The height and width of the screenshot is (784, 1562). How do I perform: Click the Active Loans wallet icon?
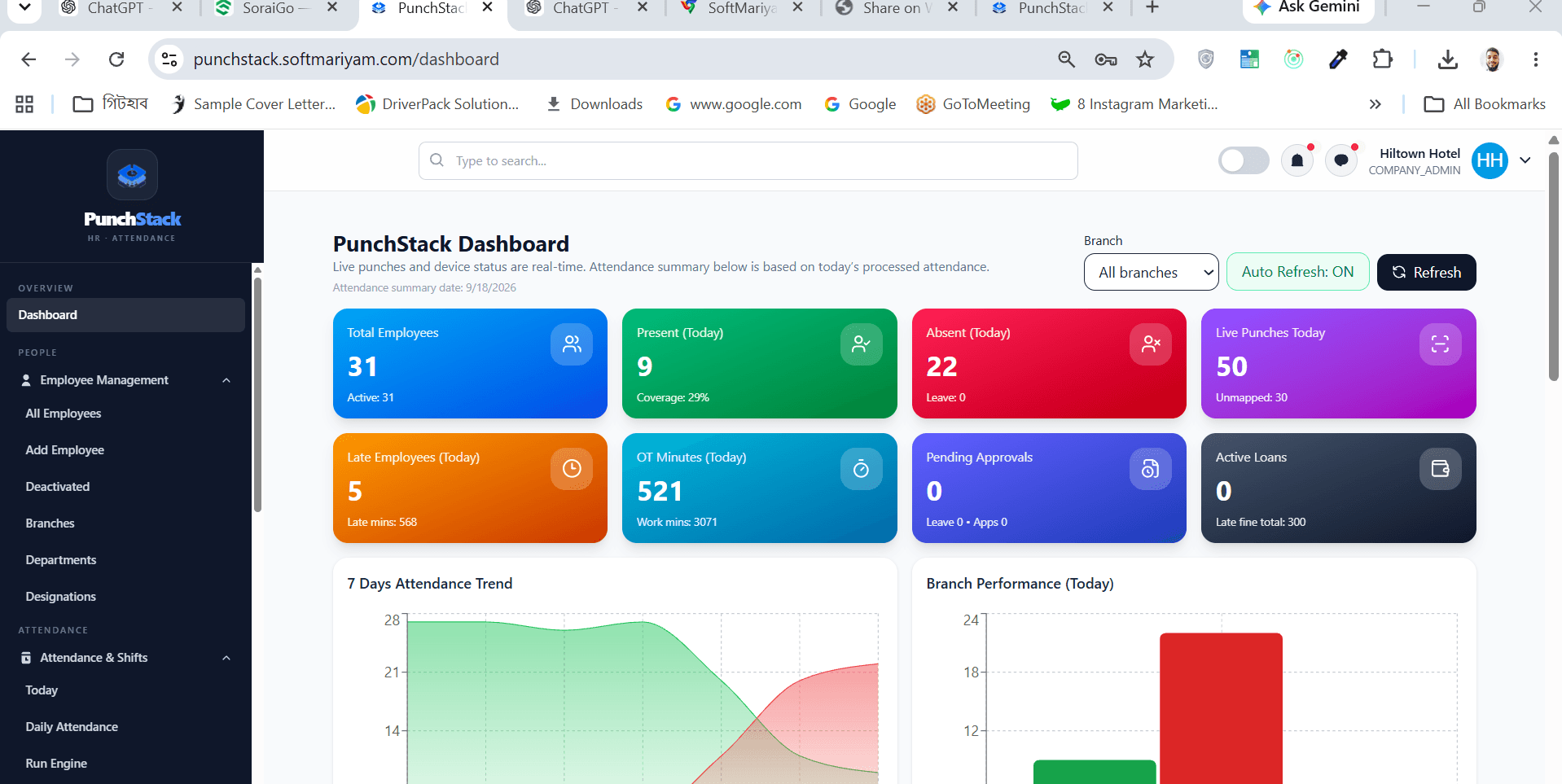(1441, 469)
